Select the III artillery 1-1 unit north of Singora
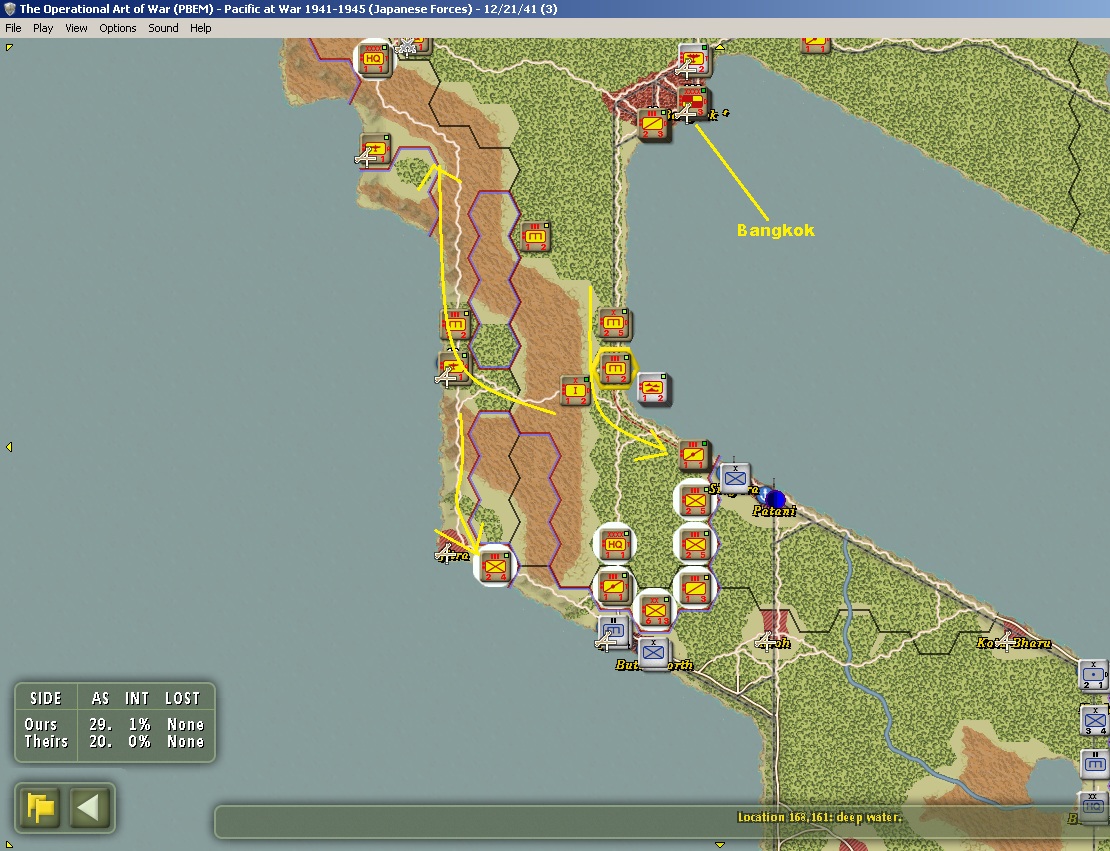 694,455
